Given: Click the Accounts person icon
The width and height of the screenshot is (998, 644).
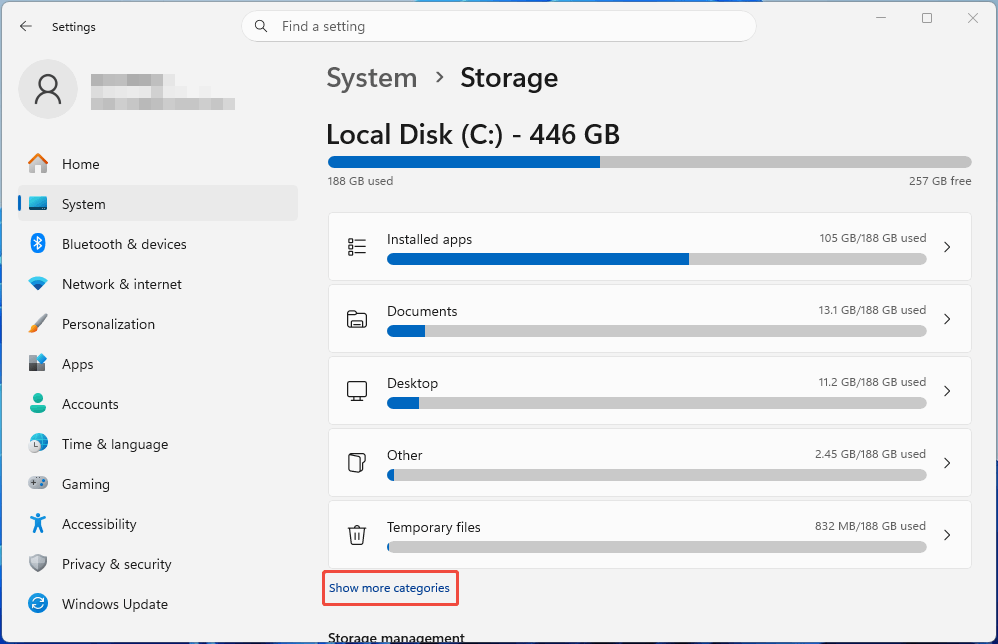Looking at the screenshot, I should pos(38,403).
